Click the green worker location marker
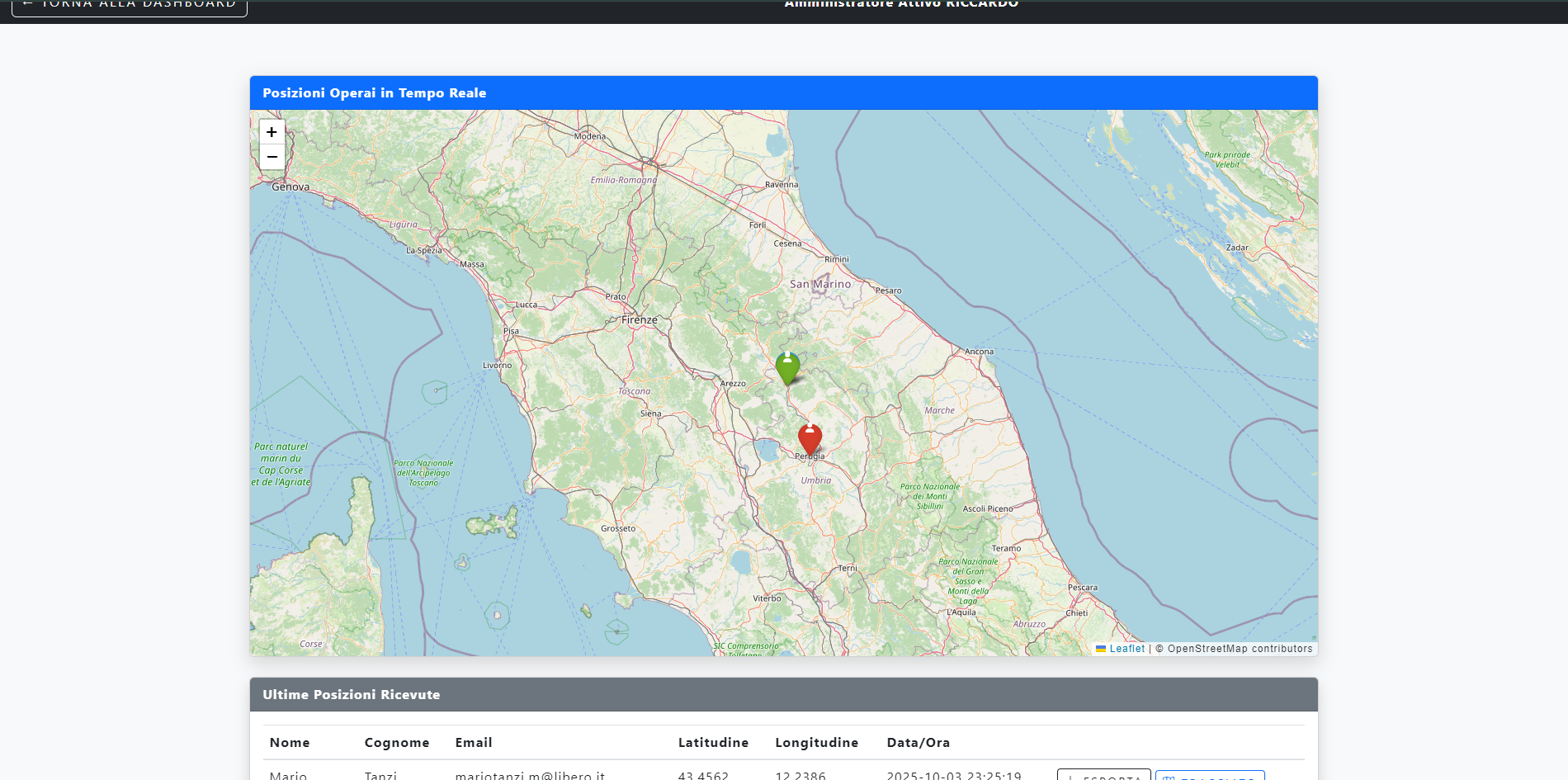This screenshot has height=780, width=1568. 787,367
